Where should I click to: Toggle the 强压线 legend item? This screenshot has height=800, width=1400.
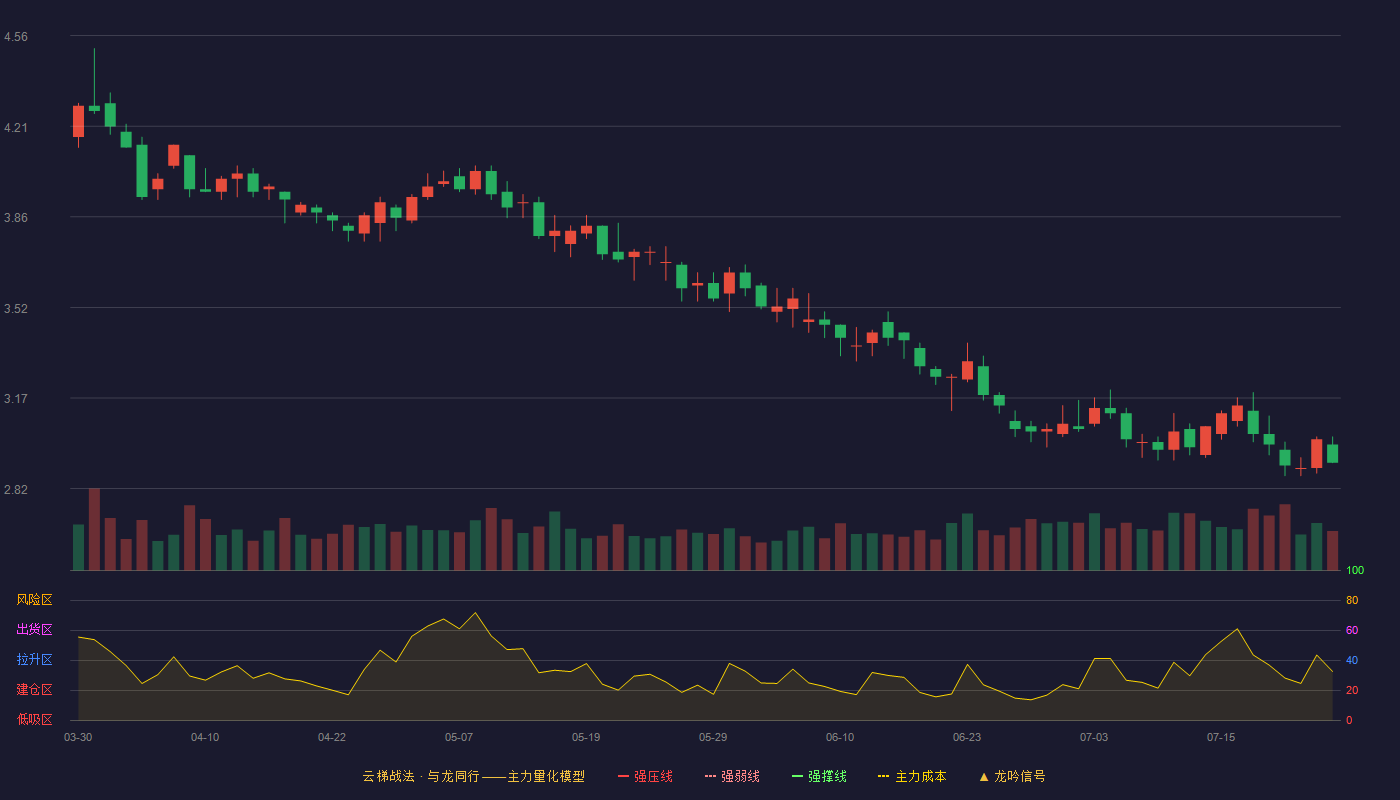(x=645, y=776)
